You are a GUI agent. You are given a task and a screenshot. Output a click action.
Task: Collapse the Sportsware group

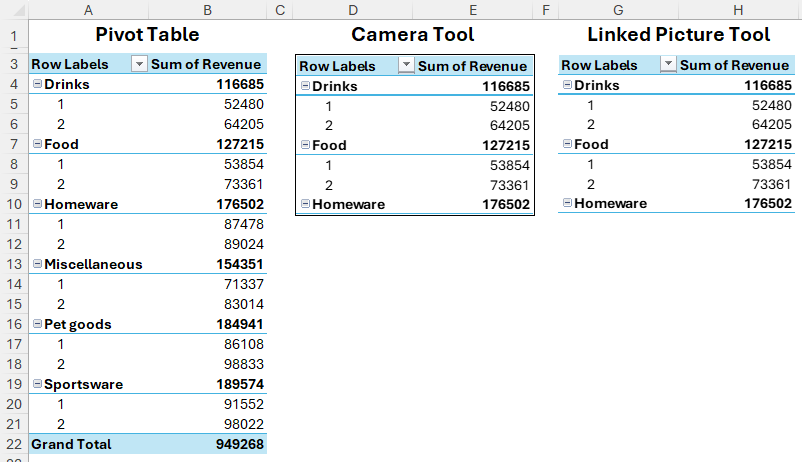point(37,383)
